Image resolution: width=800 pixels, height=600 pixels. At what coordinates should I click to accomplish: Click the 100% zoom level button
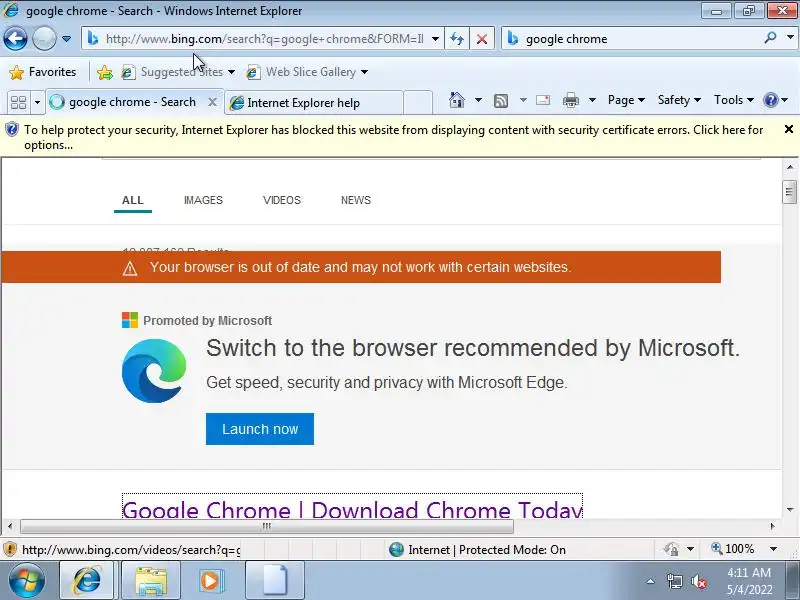(733, 549)
